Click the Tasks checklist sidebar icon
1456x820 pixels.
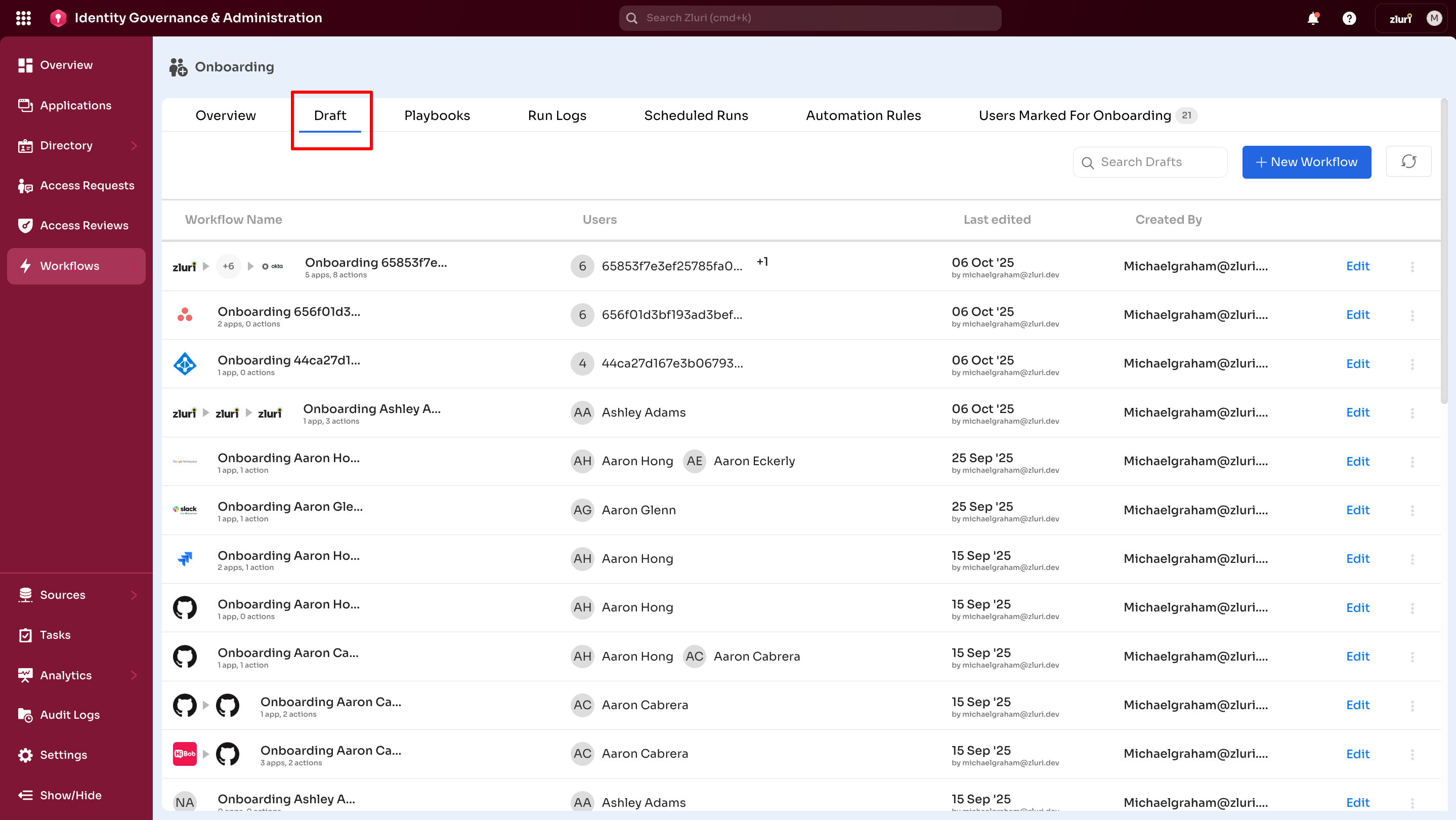click(x=25, y=635)
